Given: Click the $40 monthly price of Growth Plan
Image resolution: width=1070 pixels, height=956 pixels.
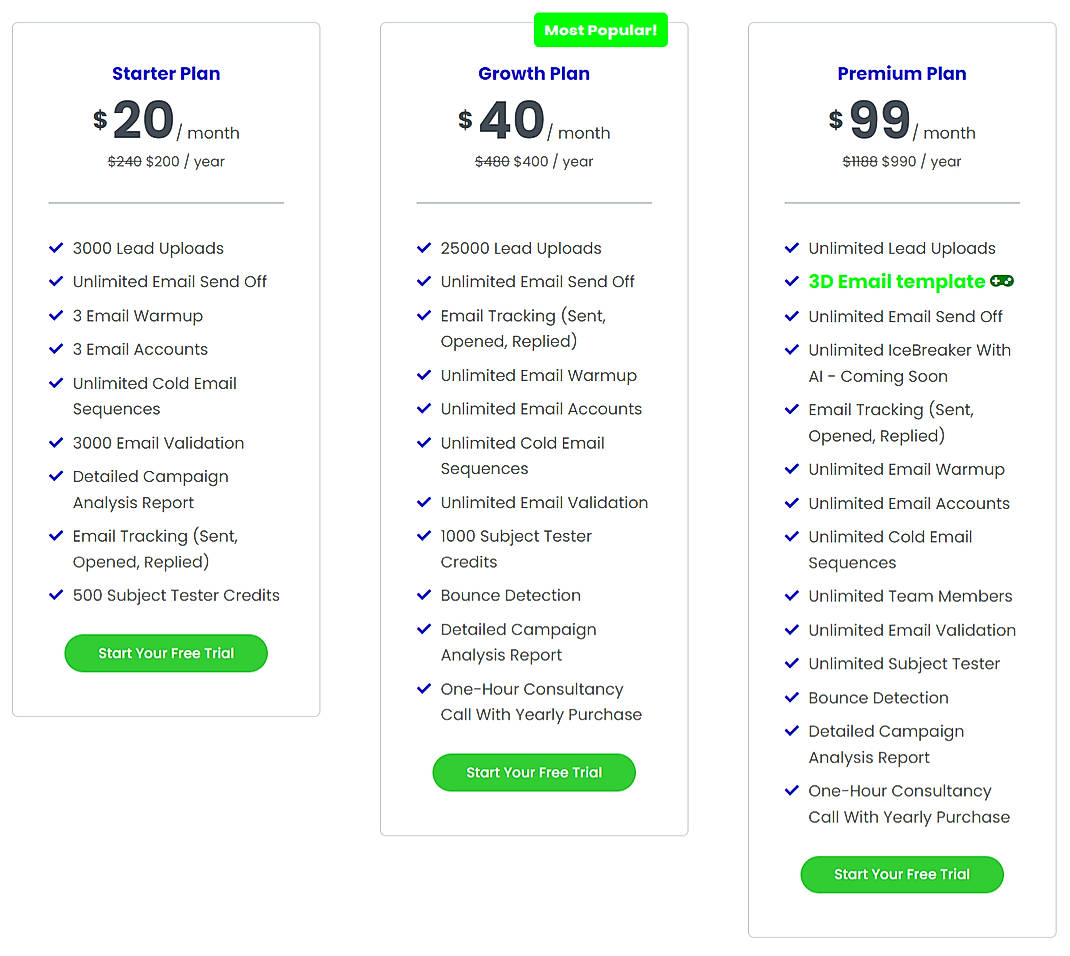Looking at the screenshot, I should [x=510, y=119].
